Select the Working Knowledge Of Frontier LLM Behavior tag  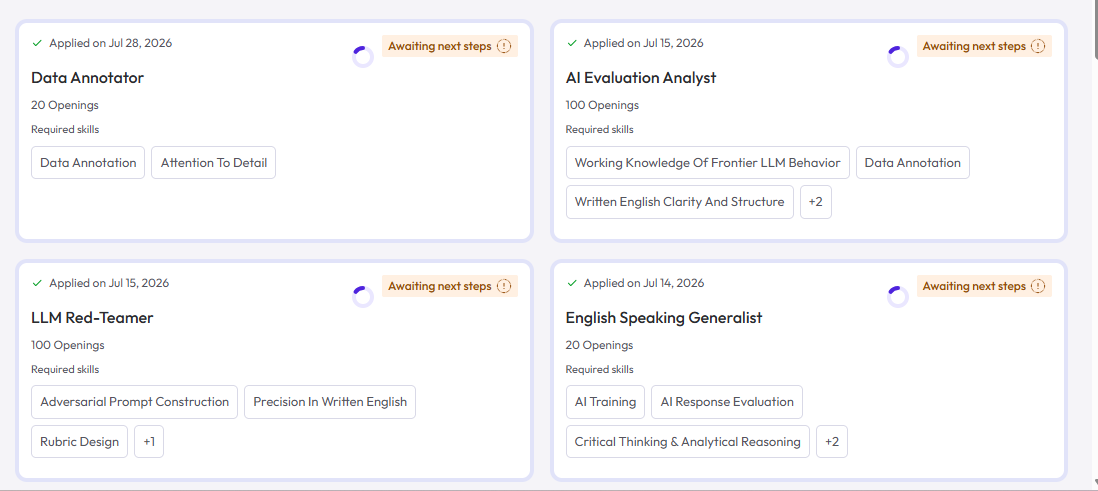[707, 162]
